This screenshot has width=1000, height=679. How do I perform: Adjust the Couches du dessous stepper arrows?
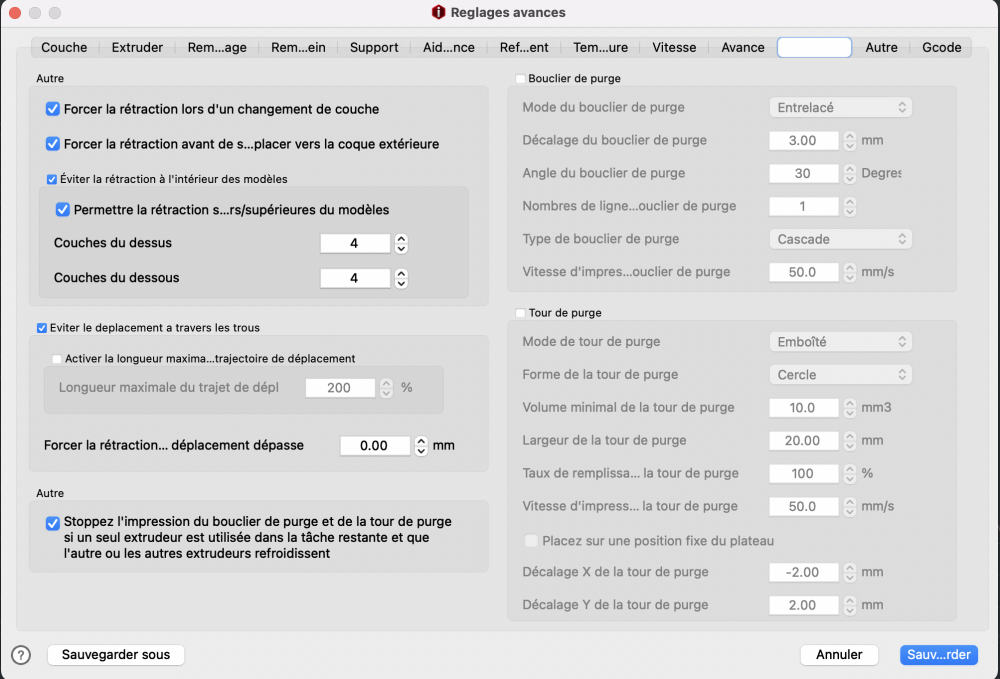click(x=401, y=278)
